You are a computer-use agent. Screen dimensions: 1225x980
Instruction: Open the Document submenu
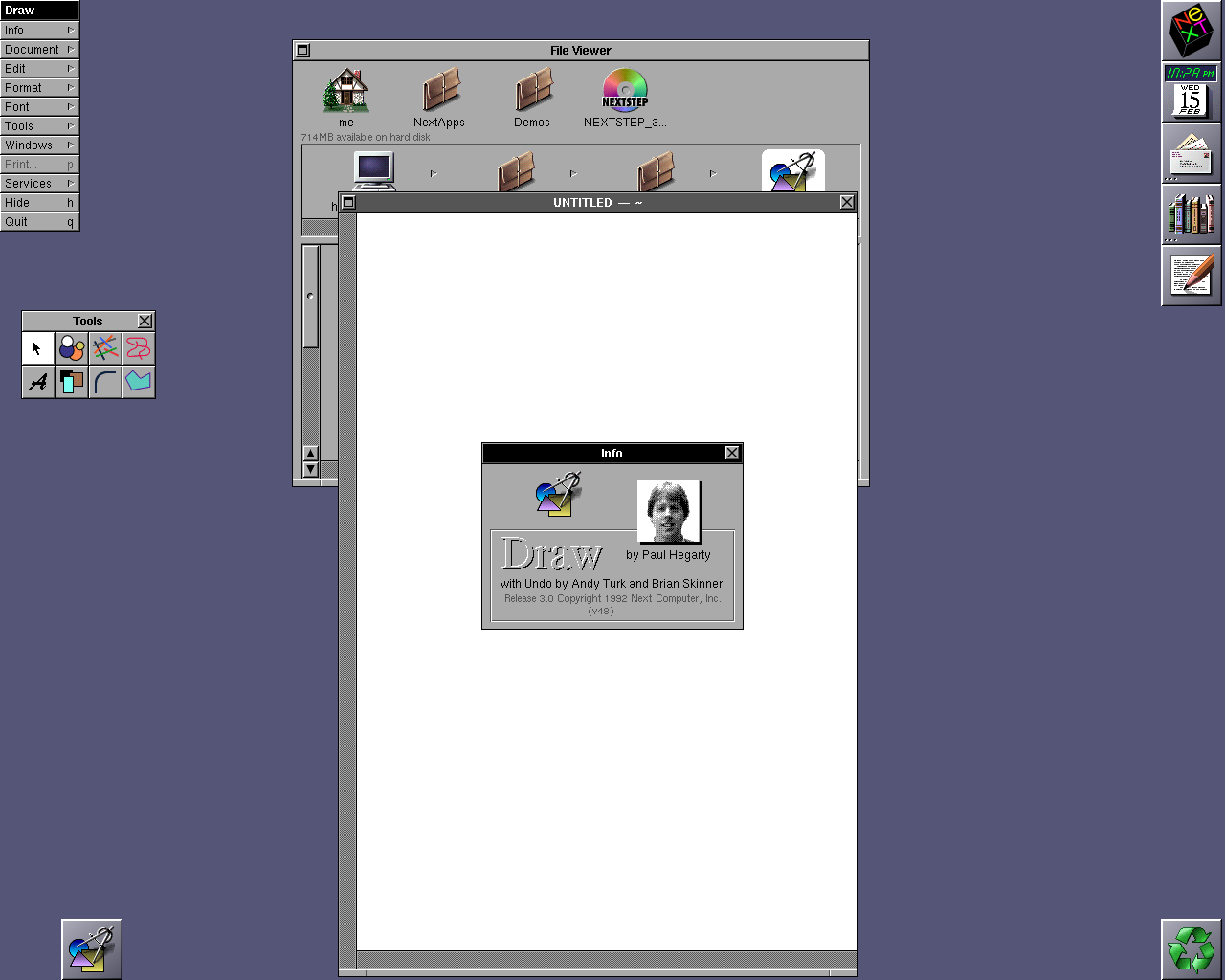[x=39, y=50]
